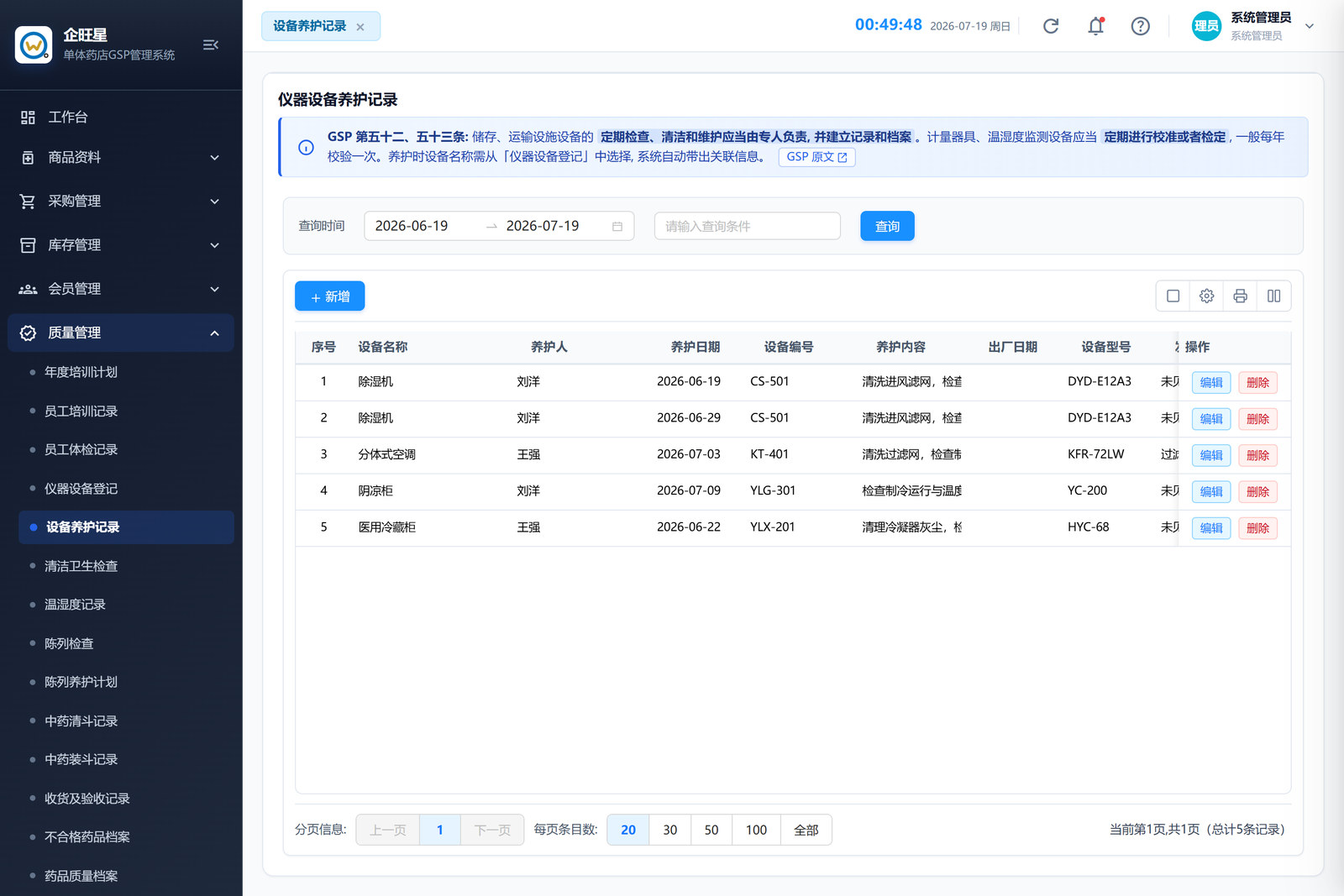Expand 商品资料 menu chevron
Screen dimensions: 1344x896
(x=215, y=157)
